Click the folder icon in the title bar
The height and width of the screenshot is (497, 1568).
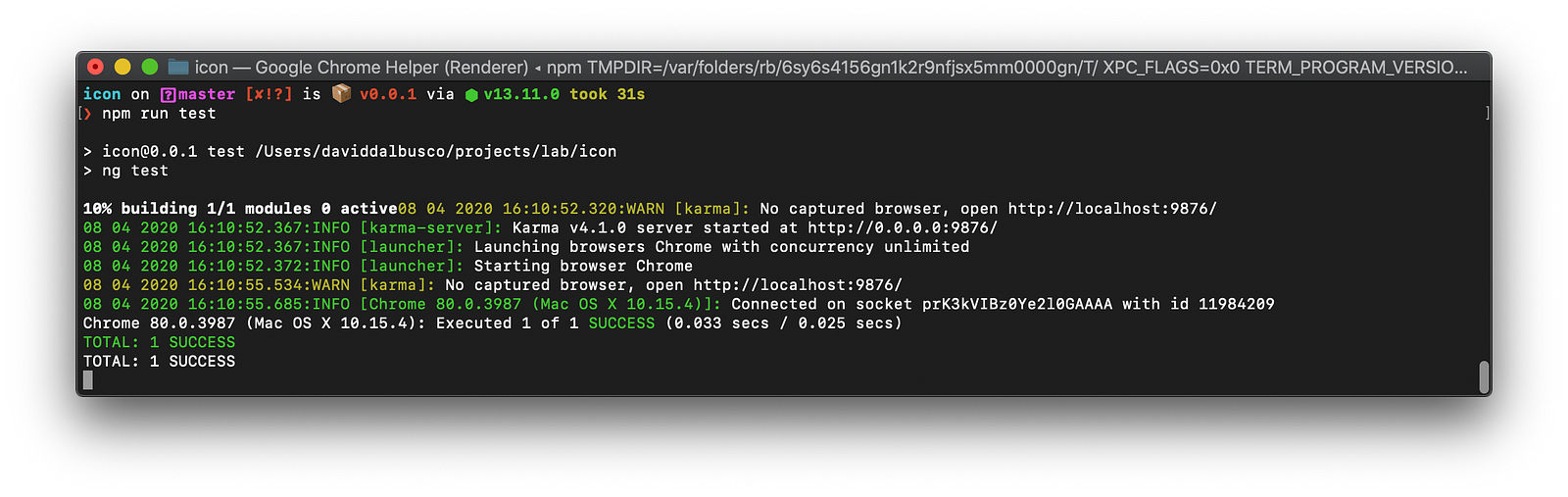[x=177, y=67]
